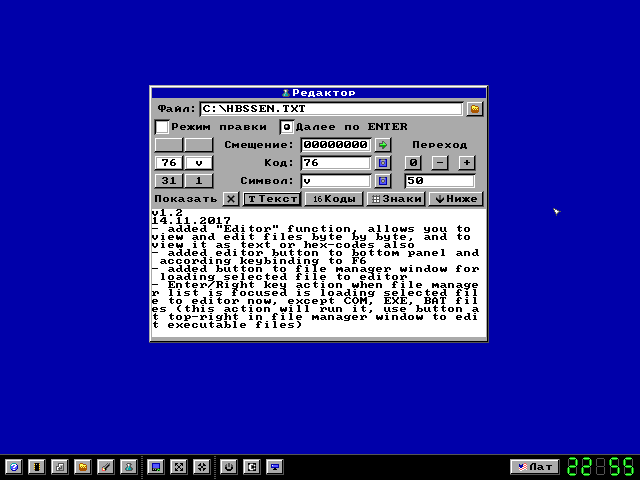Enable the Режим правки checkbox
This screenshot has width=640, height=480.
pos(162,127)
